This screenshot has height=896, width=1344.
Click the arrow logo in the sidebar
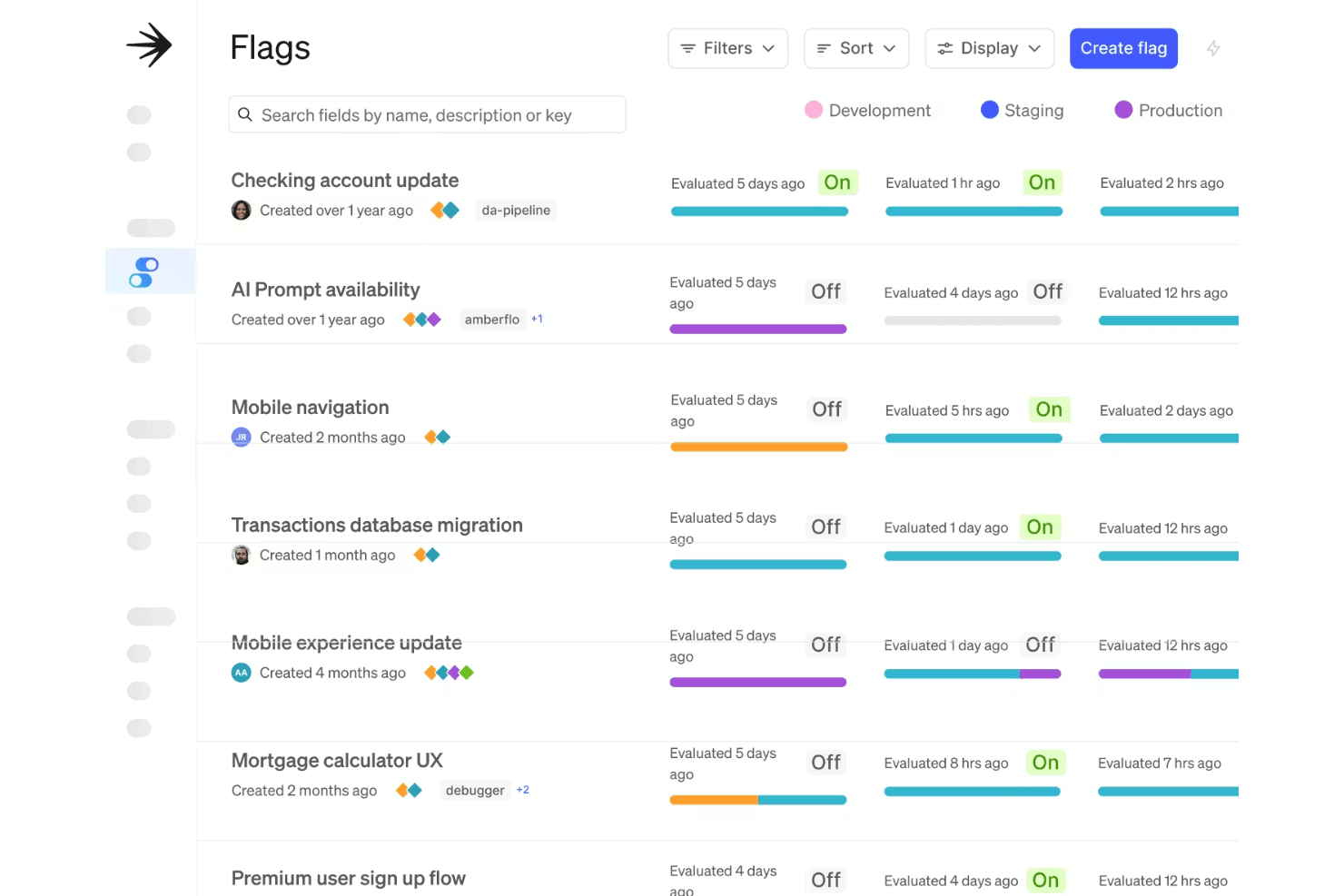149,45
